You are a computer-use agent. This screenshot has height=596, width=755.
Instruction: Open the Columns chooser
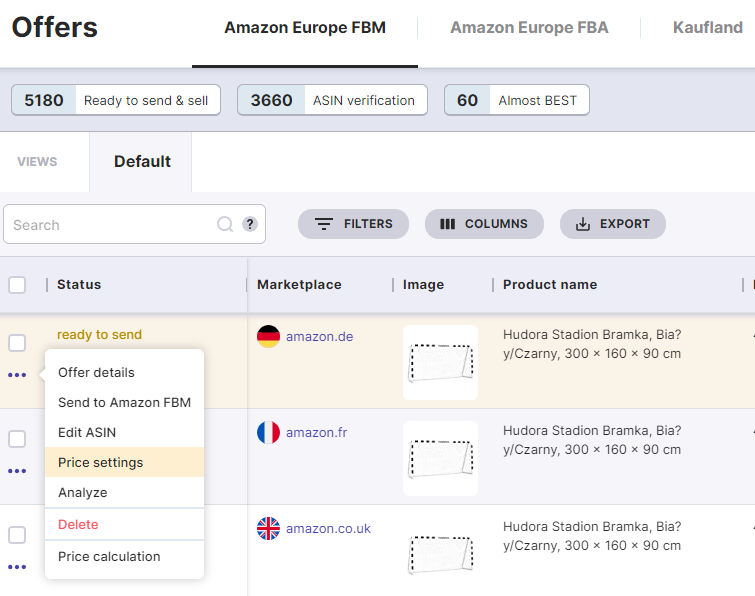click(x=484, y=224)
